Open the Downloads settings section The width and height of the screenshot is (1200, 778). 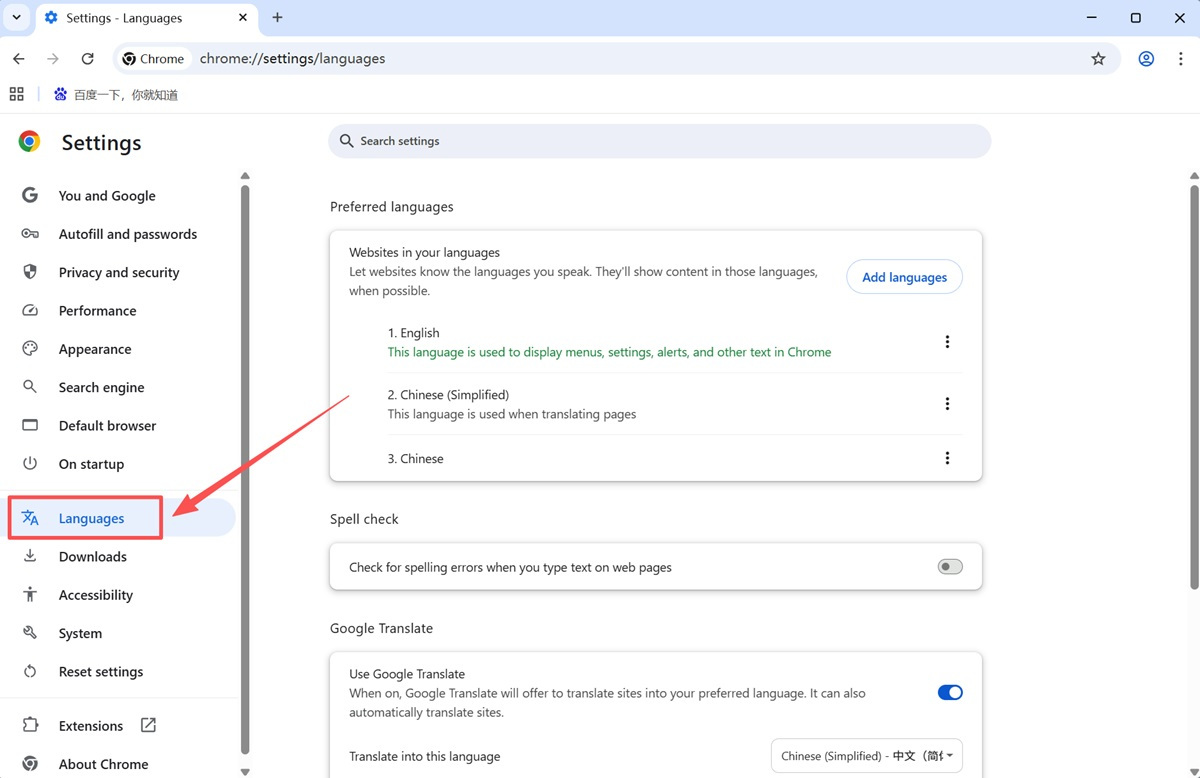(92, 557)
